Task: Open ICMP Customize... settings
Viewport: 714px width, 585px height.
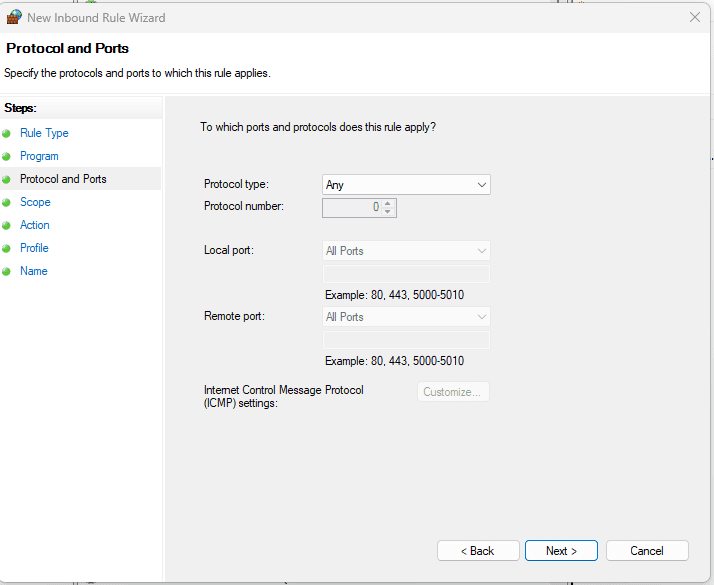Action: [x=453, y=392]
